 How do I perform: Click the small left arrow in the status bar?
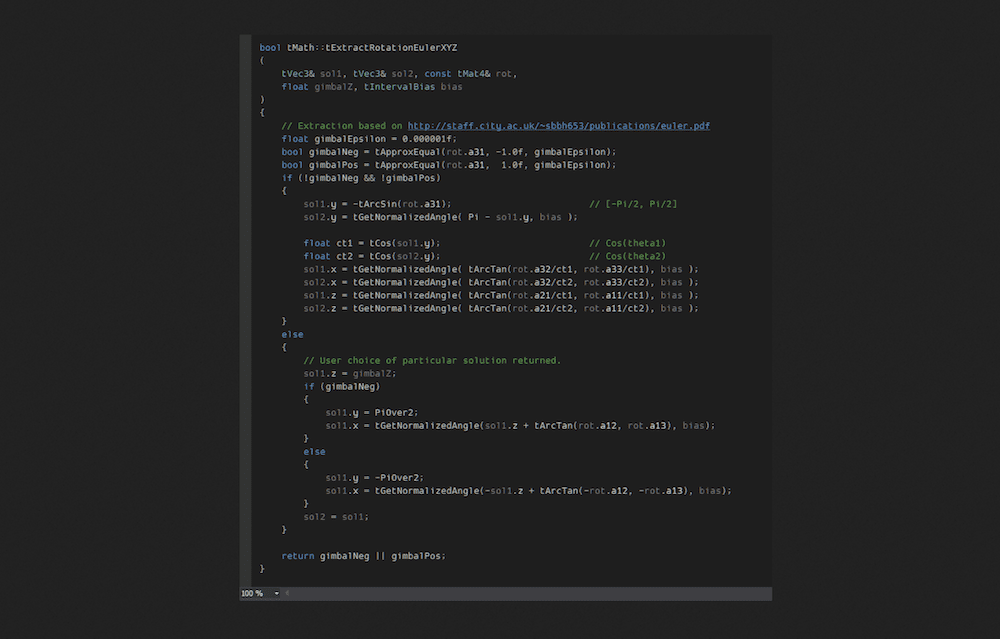285,593
